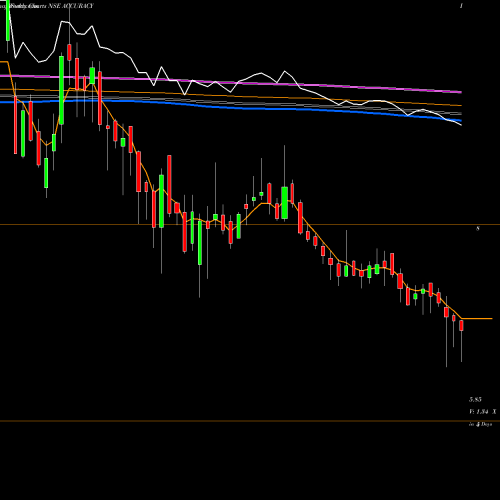Select the 5.85 price value
This screenshot has width=500, height=500.
(x=475, y=399)
